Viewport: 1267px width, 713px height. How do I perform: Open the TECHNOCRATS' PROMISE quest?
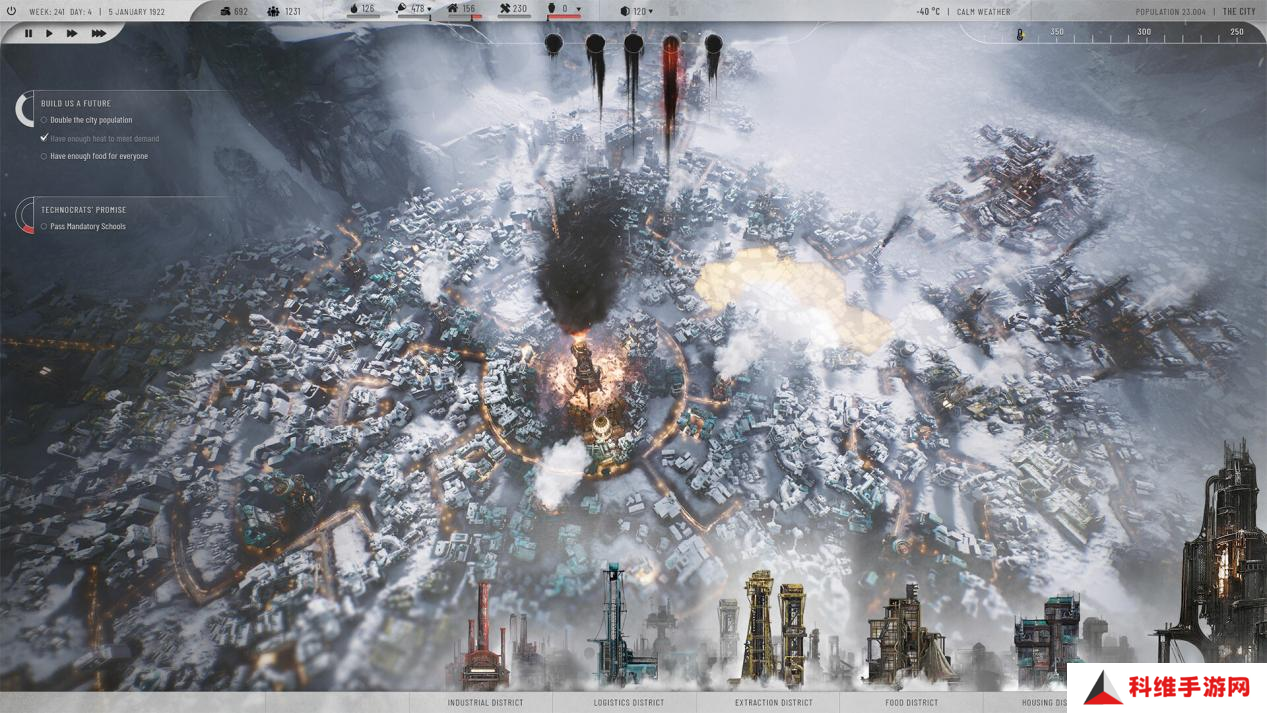[83, 210]
